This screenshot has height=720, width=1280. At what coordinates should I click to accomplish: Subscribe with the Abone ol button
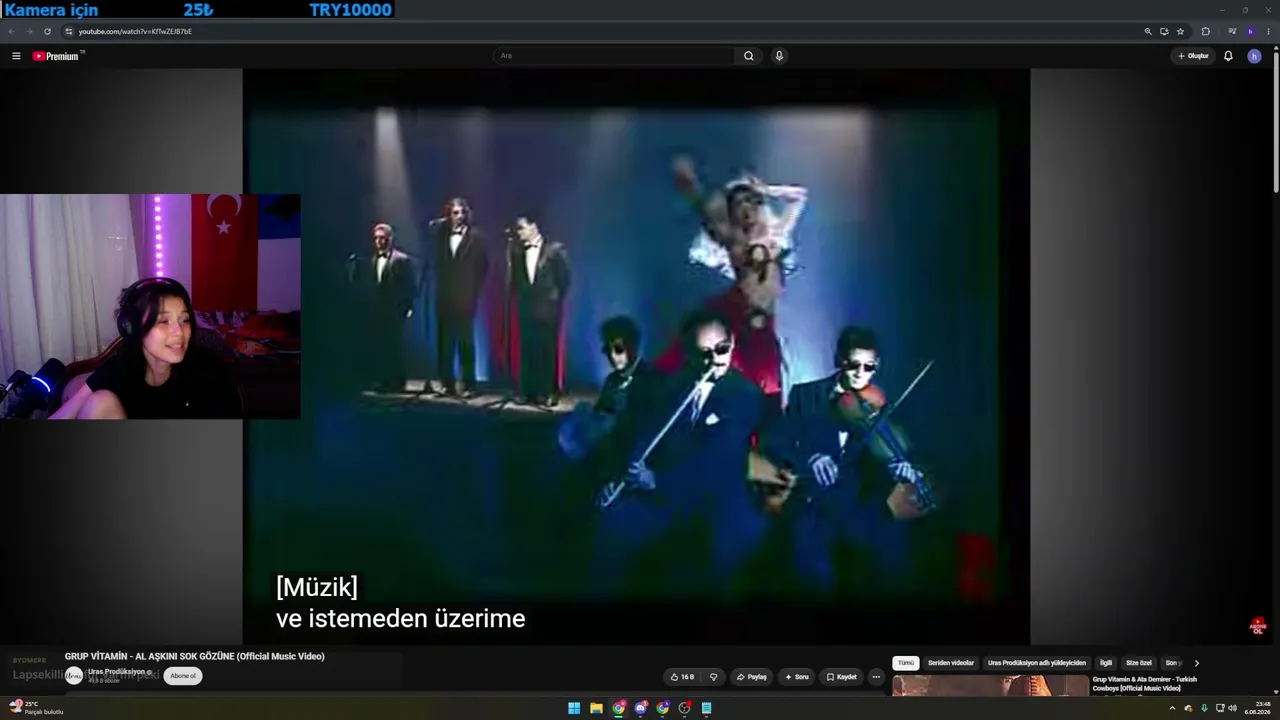point(183,676)
